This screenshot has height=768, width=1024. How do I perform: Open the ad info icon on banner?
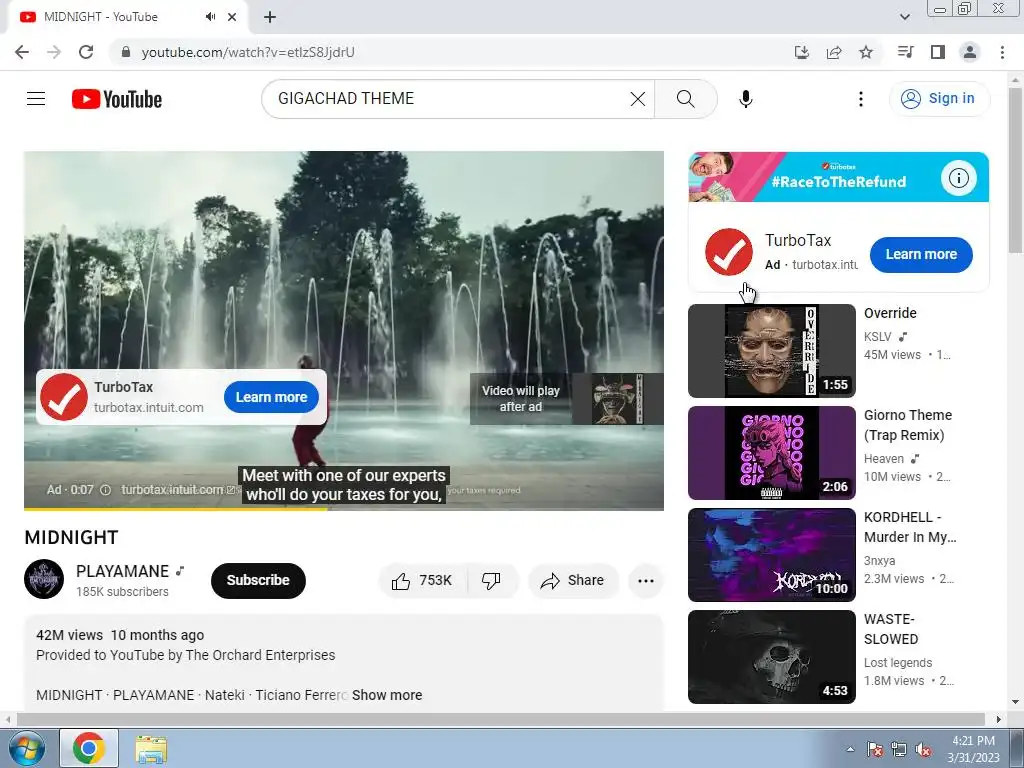[959, 178]
